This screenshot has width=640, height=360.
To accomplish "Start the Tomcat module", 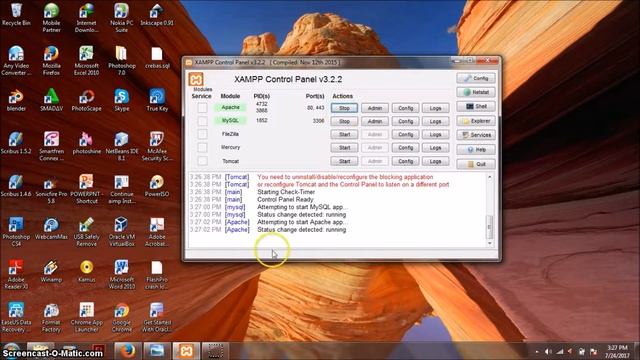I will point(344,161).
